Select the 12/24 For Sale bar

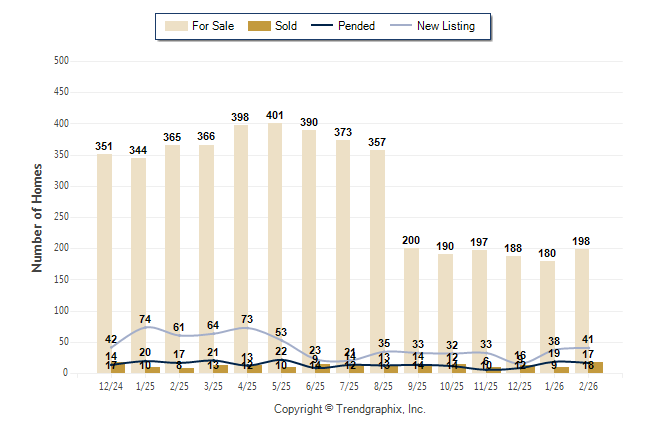(104, 260)
